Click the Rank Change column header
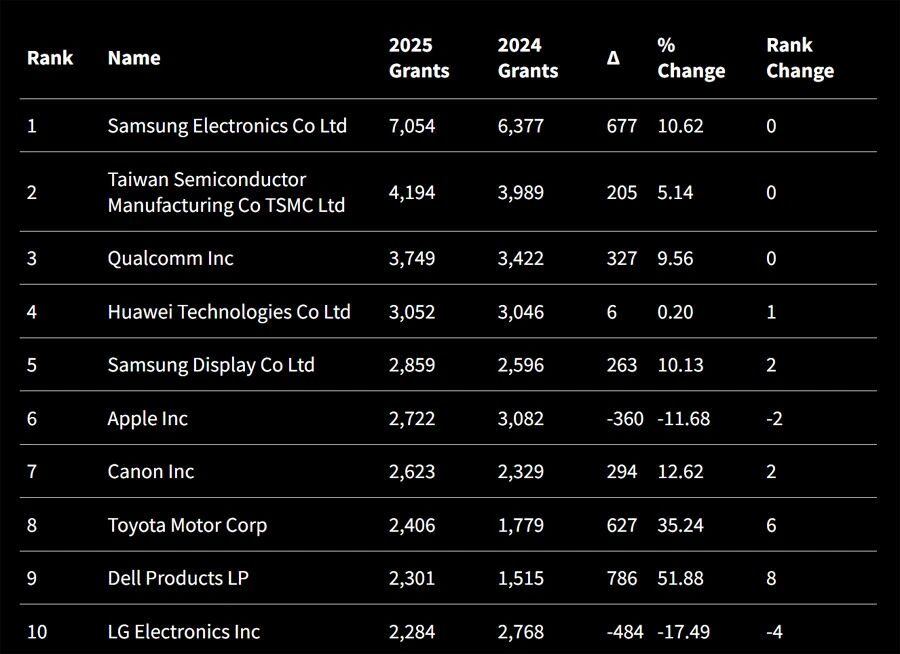This screenshot has height=654, width=900. (x=800, y=58)
